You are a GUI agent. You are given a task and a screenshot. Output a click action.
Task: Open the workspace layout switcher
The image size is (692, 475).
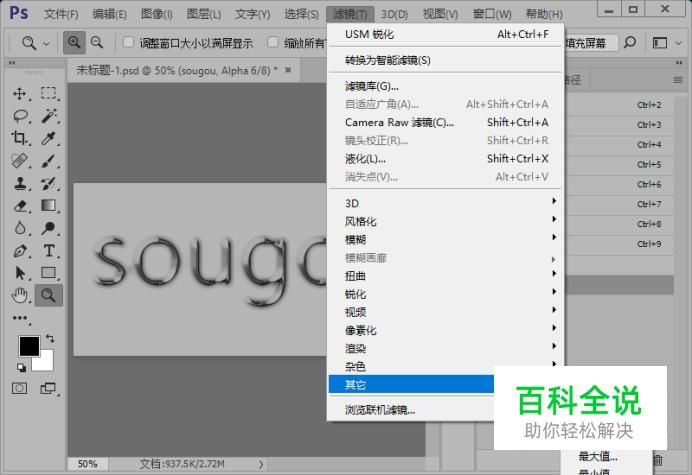click(x=660, y=43)
